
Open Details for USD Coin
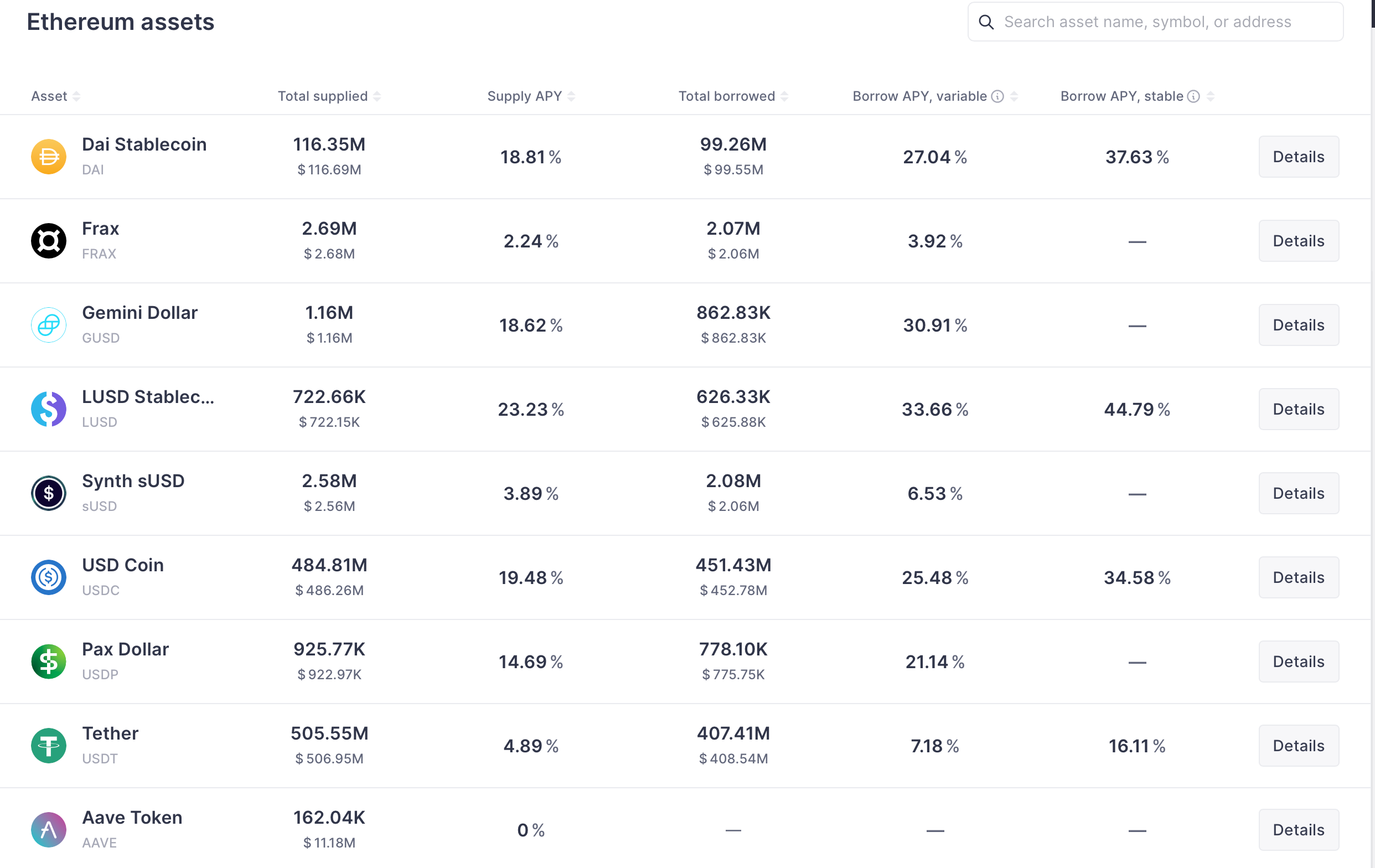pyautogui.click(x=1299, y=577)
